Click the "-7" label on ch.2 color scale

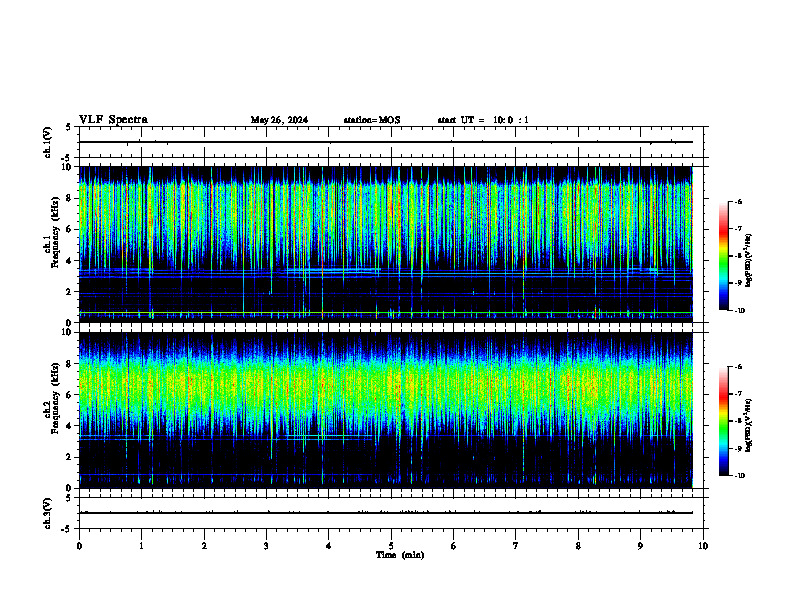(x=738, y=394)
